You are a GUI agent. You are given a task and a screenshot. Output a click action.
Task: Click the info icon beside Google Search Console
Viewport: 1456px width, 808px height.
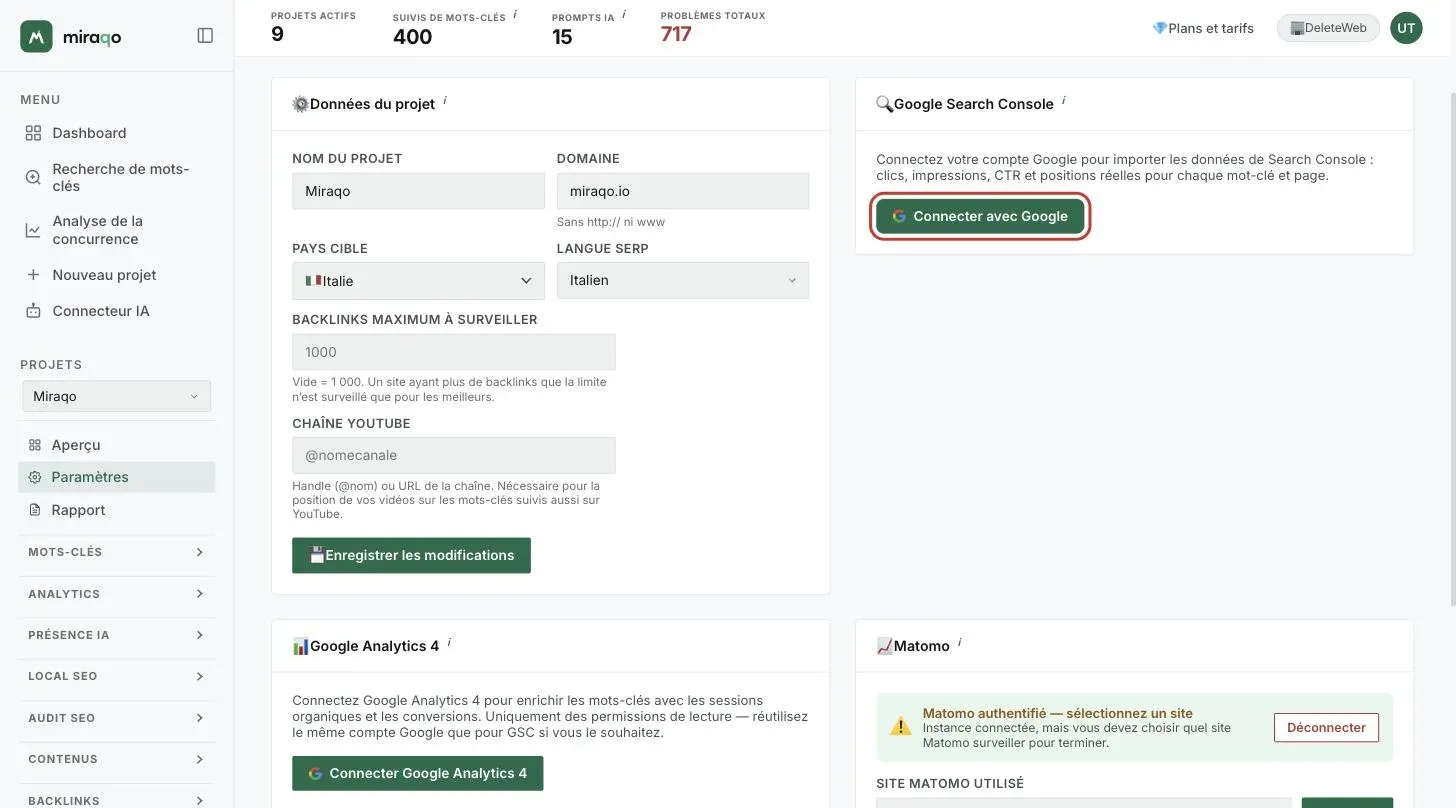[x=1064, y=100]
